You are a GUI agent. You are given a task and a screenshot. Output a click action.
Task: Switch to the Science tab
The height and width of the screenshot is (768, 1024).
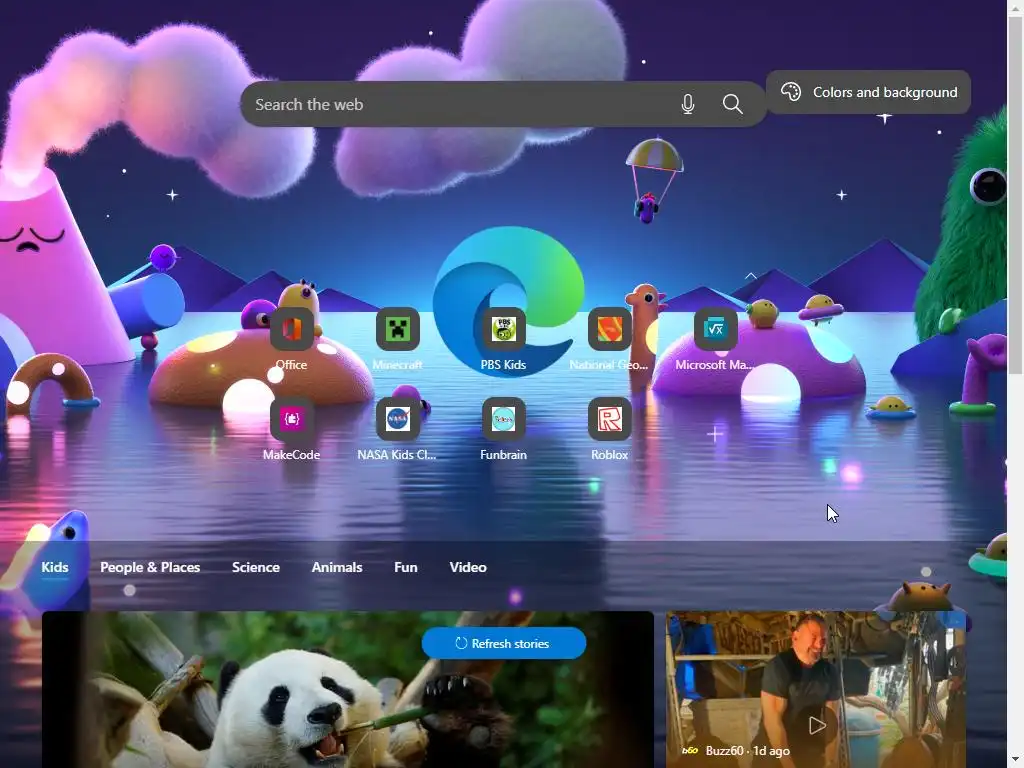coord(255,567)
